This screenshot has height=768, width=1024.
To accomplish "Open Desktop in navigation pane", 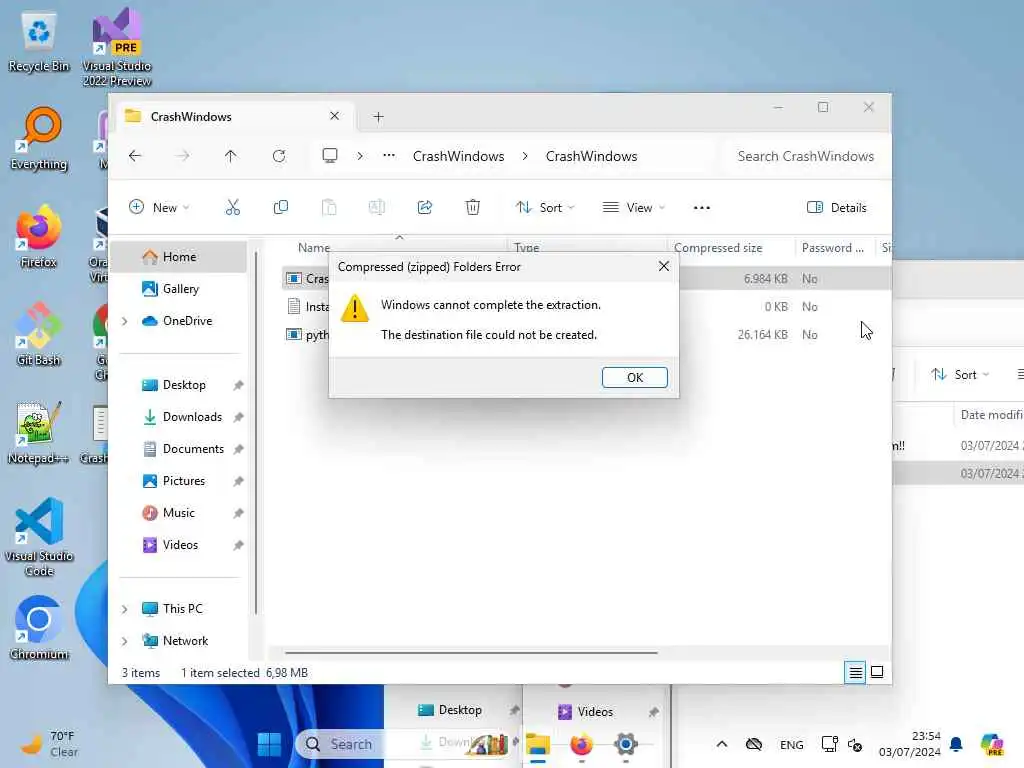I will point(184,385).
